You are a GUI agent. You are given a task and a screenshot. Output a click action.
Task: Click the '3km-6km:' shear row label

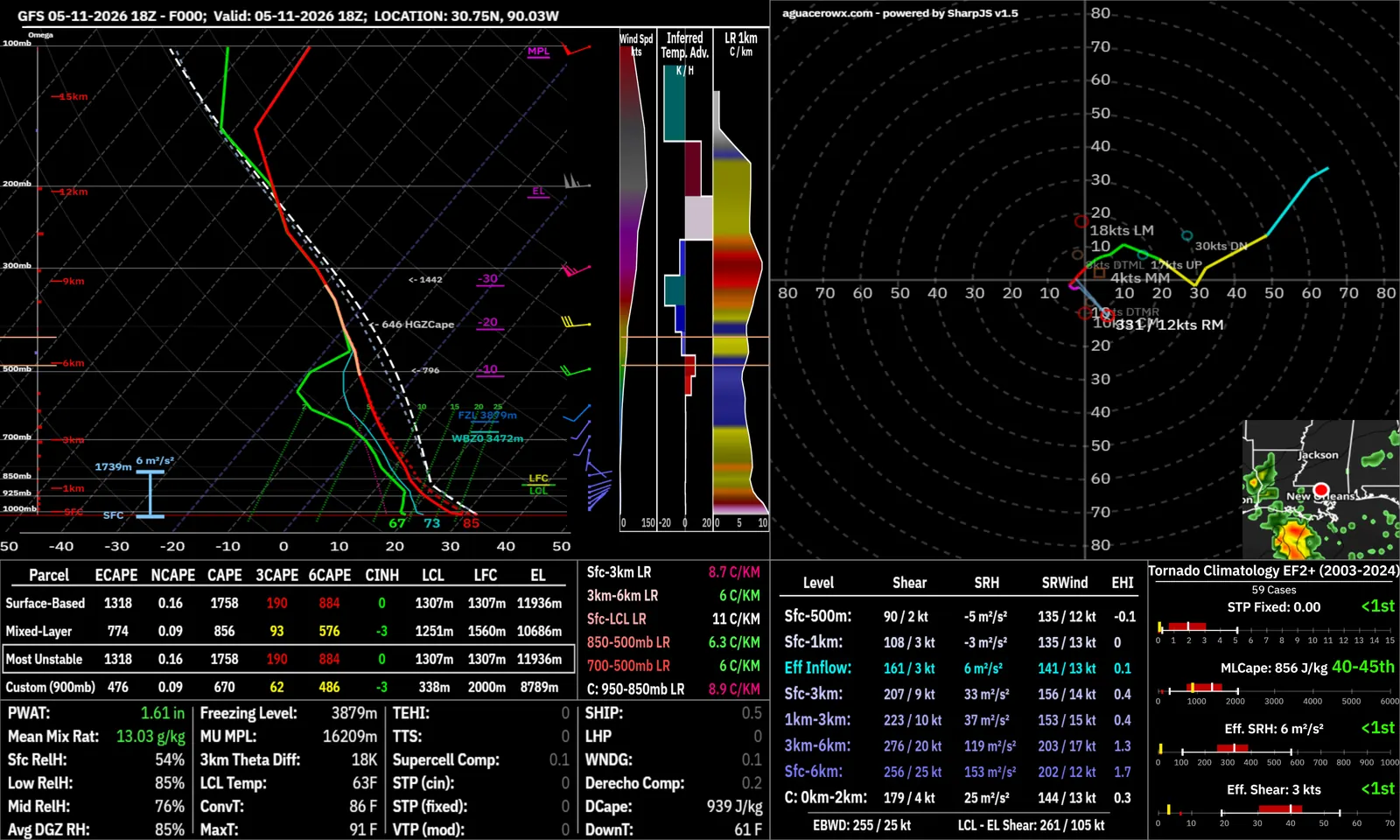tap(817, 745)
